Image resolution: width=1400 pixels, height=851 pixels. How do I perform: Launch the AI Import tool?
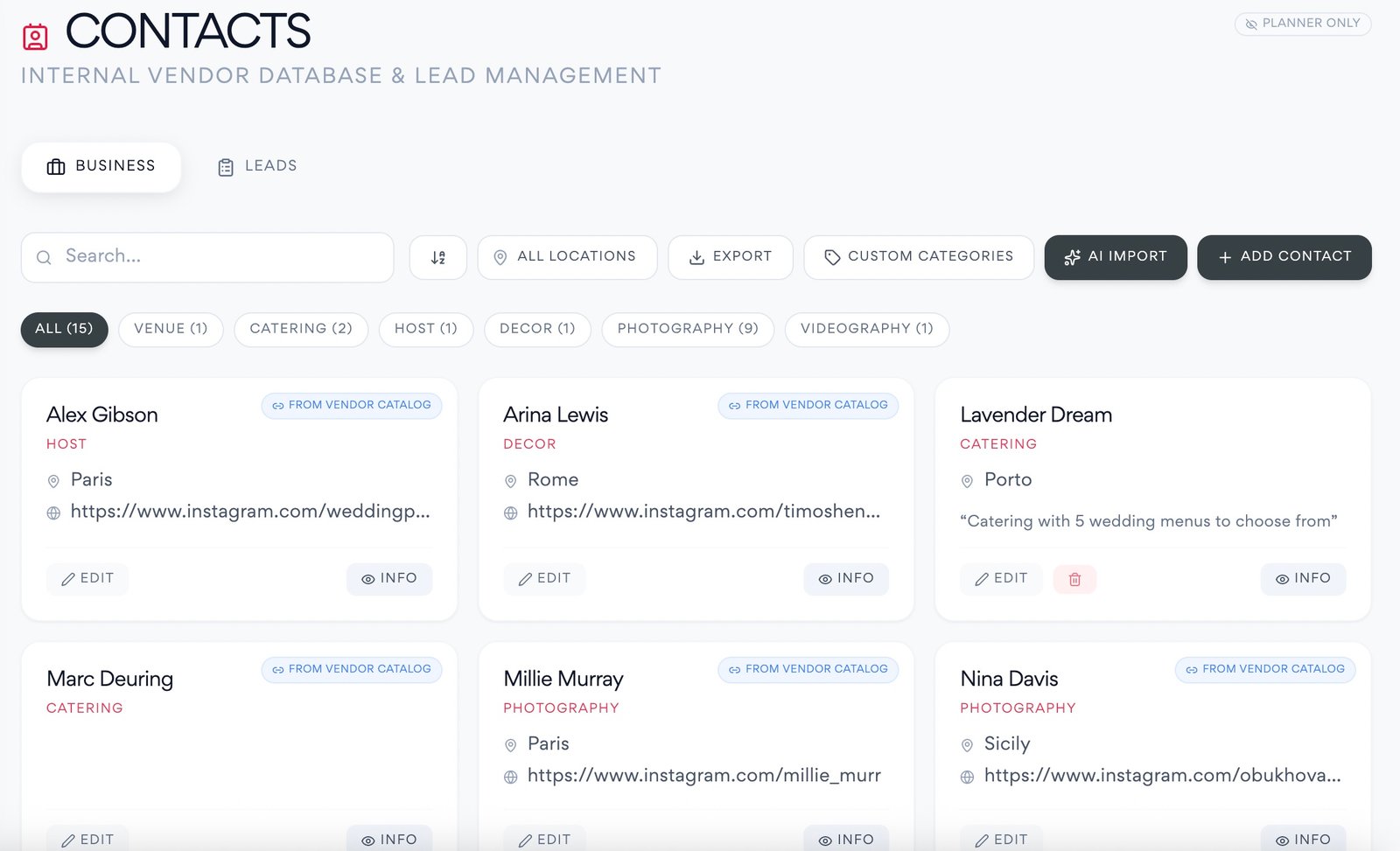coord(1116,257)
